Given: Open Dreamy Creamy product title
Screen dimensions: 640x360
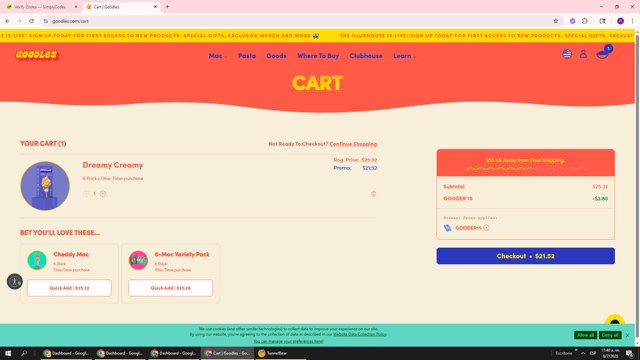Looking at the screenshot, I should click(x=113, y=165).
